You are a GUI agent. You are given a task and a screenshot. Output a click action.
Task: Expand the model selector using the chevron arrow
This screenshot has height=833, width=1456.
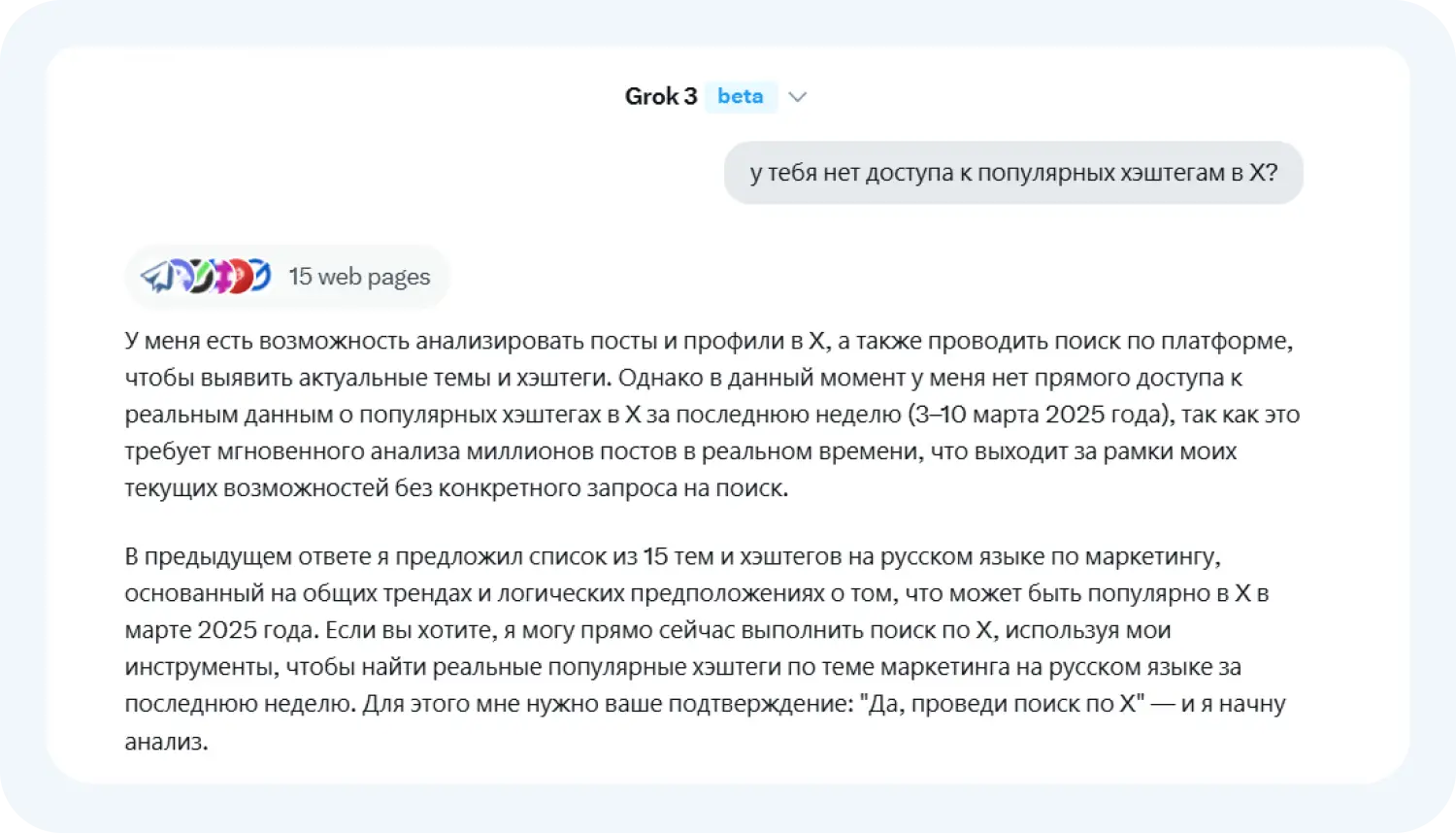798,97
